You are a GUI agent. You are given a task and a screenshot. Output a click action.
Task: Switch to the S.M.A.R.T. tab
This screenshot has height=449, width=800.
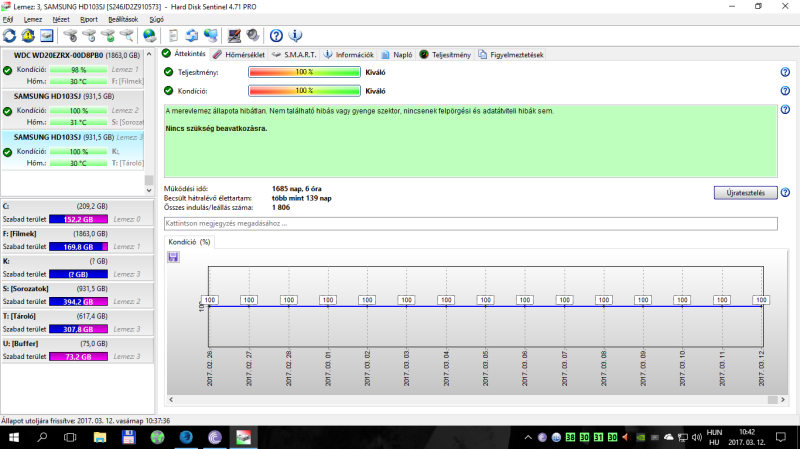click(294, 55)
